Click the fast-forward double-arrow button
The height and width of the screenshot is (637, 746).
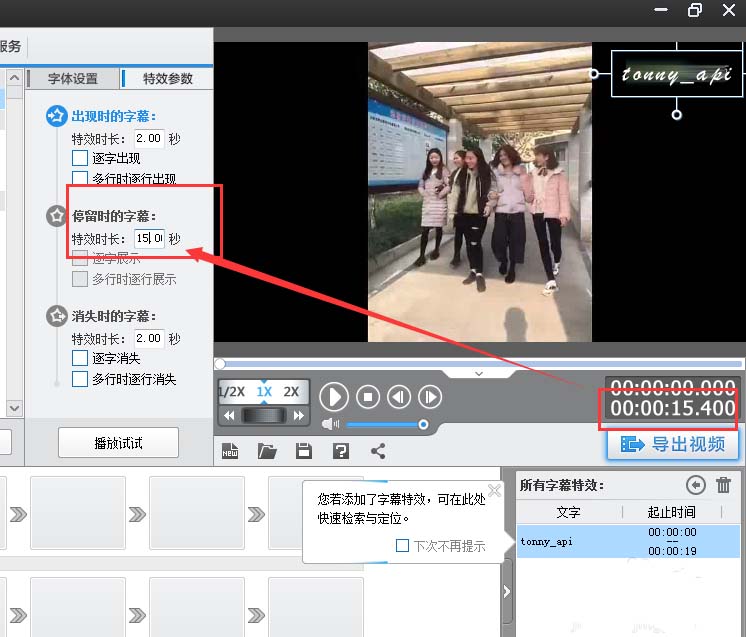298,416
